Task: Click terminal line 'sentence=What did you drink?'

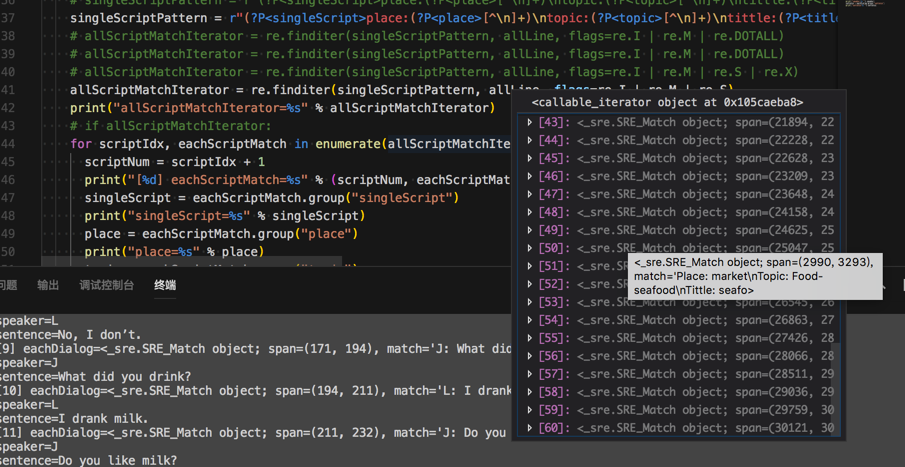Action: coord(95,377)
